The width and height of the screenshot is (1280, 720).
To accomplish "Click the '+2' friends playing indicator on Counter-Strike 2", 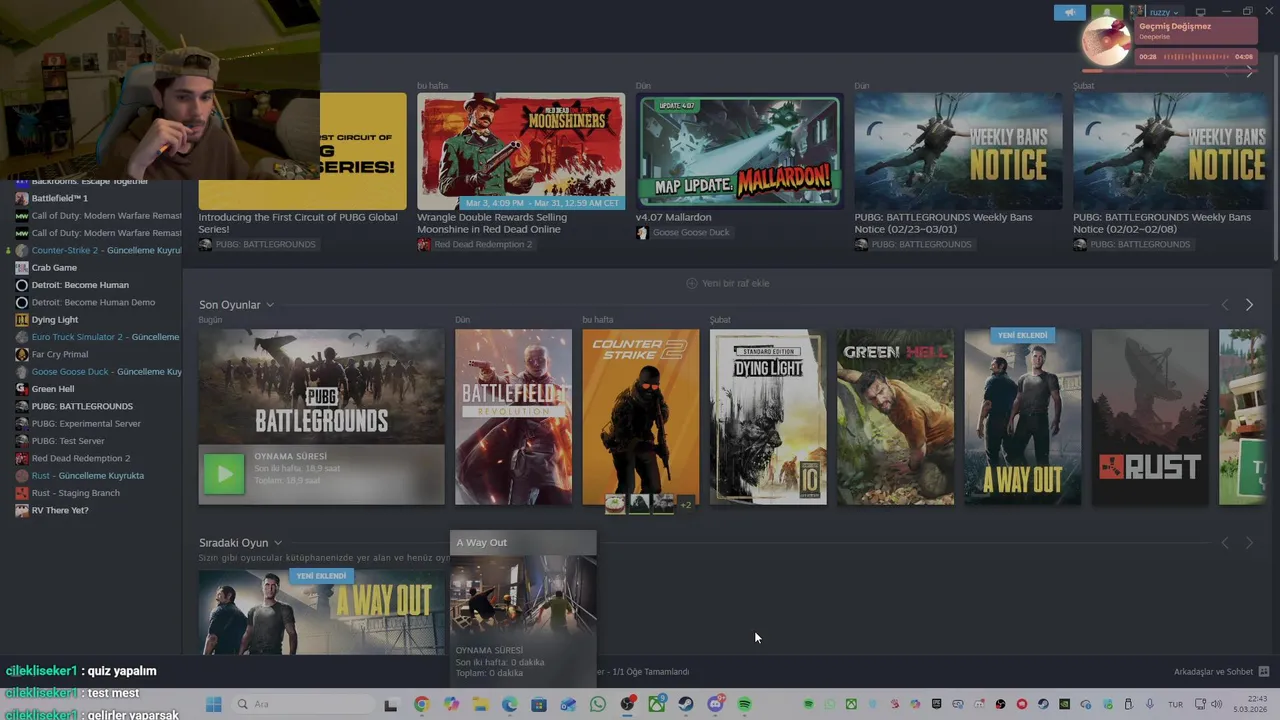I will 686,505.
